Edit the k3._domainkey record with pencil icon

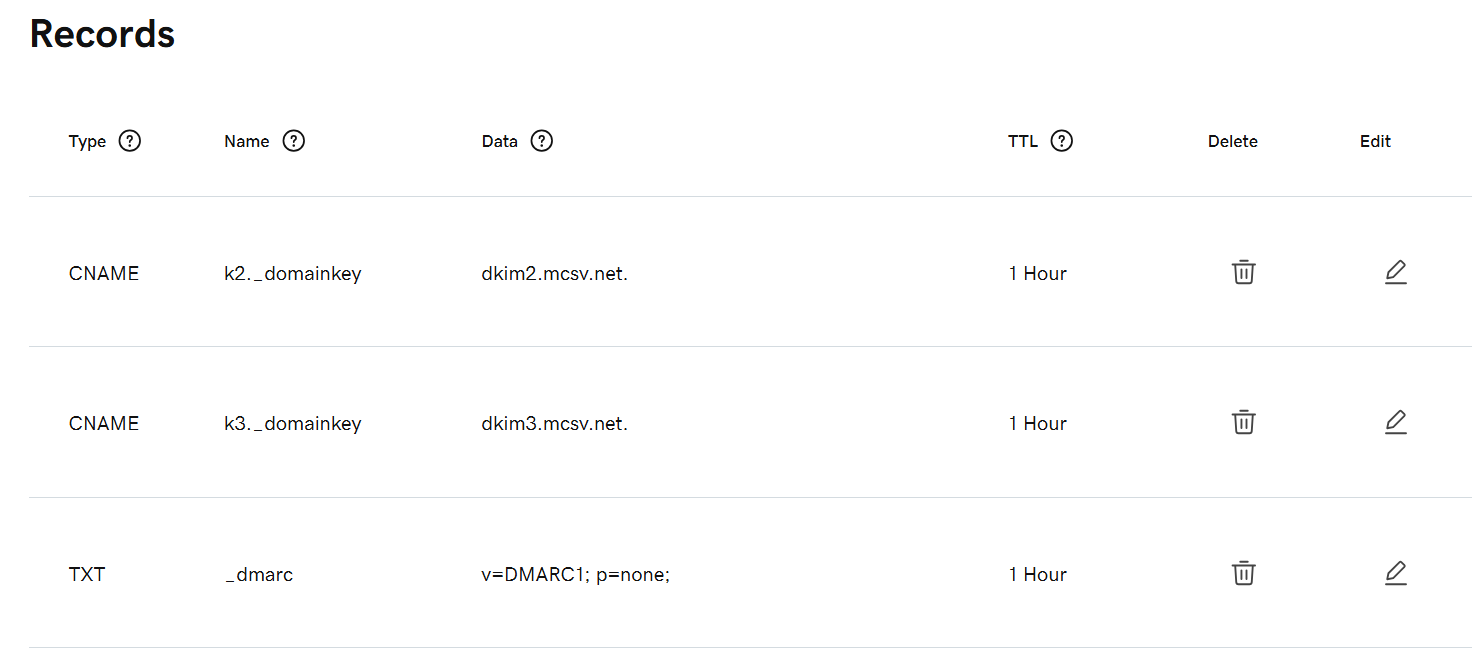click(1396, 422)
